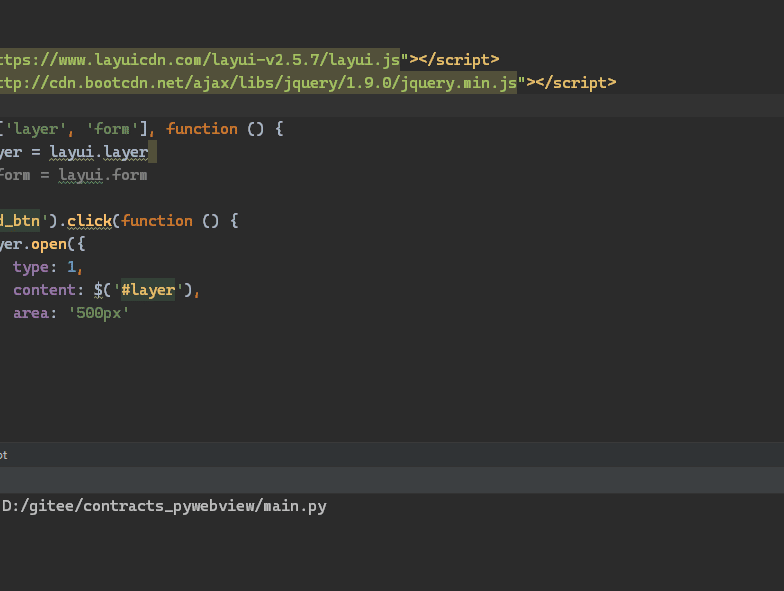Click the area property key
Image resolution: width=784 pixels, height=591 pixels.
[x=31, y=313]
